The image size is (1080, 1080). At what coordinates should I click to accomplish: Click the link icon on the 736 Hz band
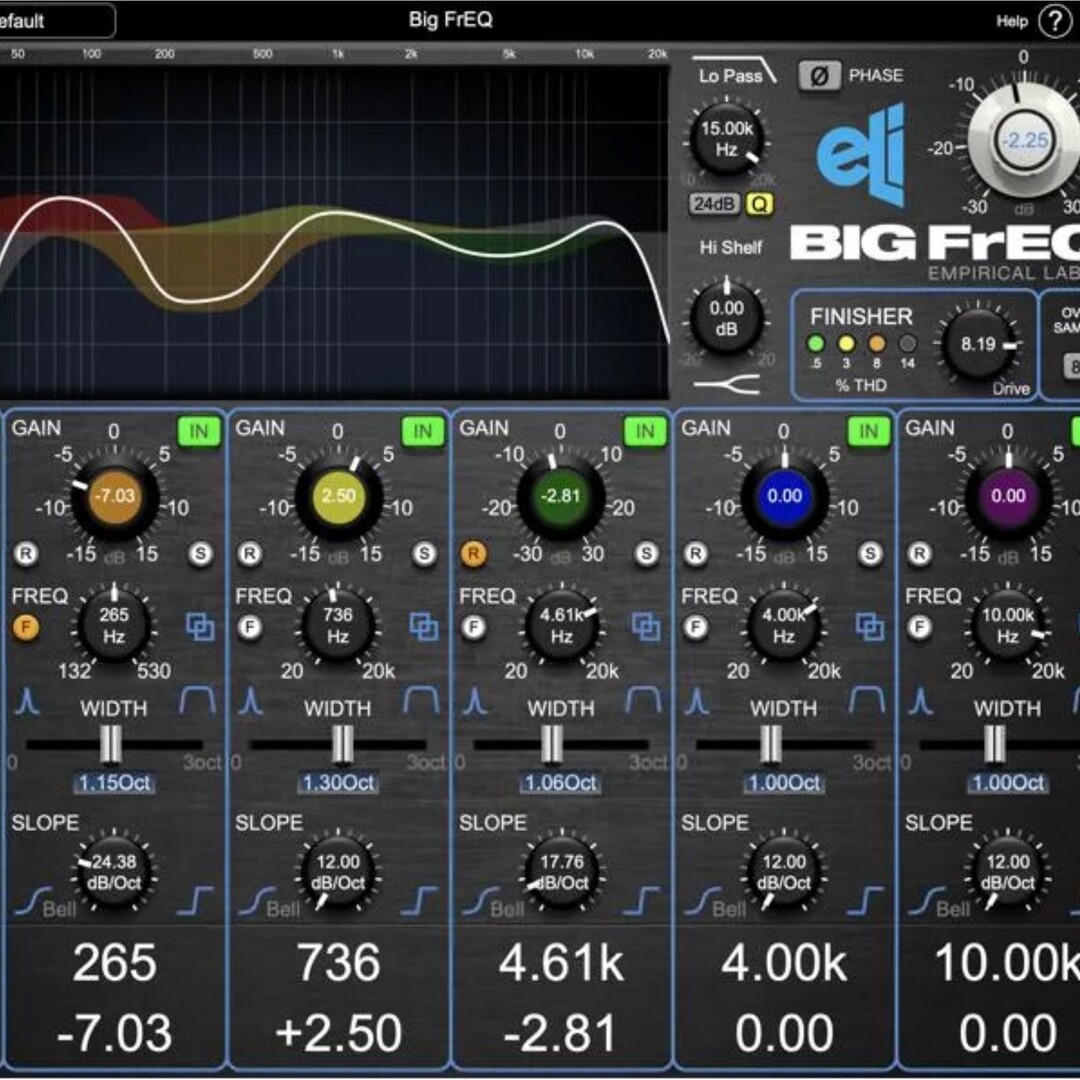[x=424, y=627]
